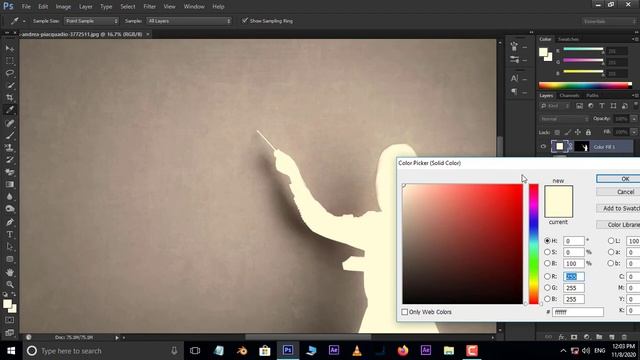Select the L lightness radio button
Screen dimensions: 640x360
611,241
